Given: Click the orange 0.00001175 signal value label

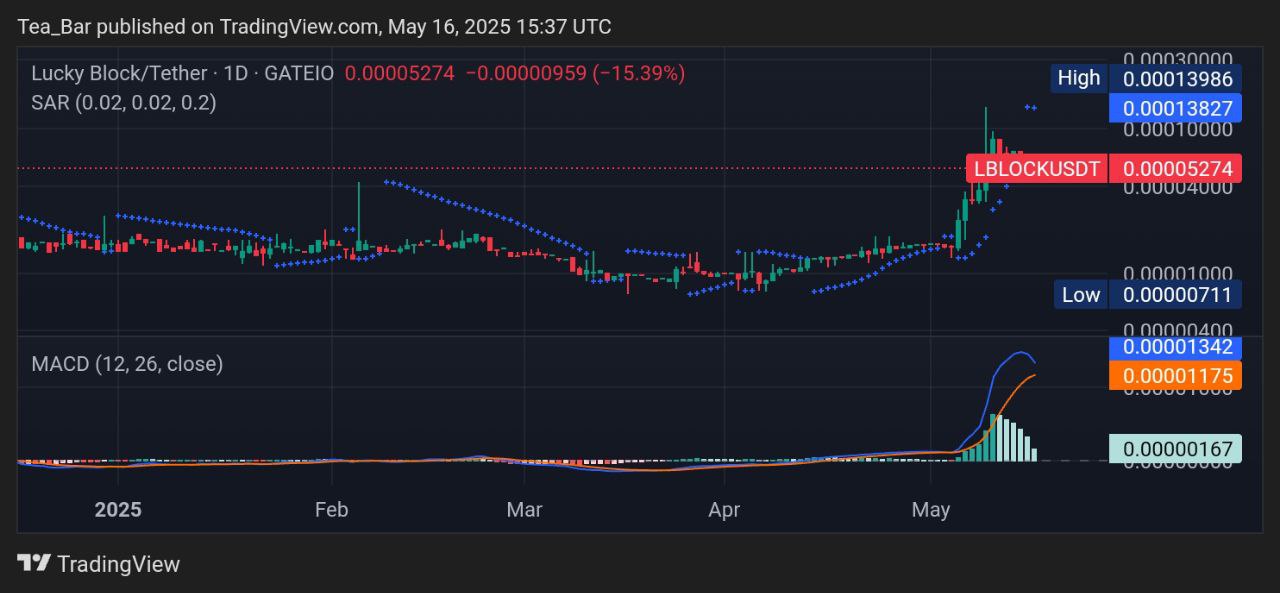Looking at the screenshot, I should tap(1177, 376).
